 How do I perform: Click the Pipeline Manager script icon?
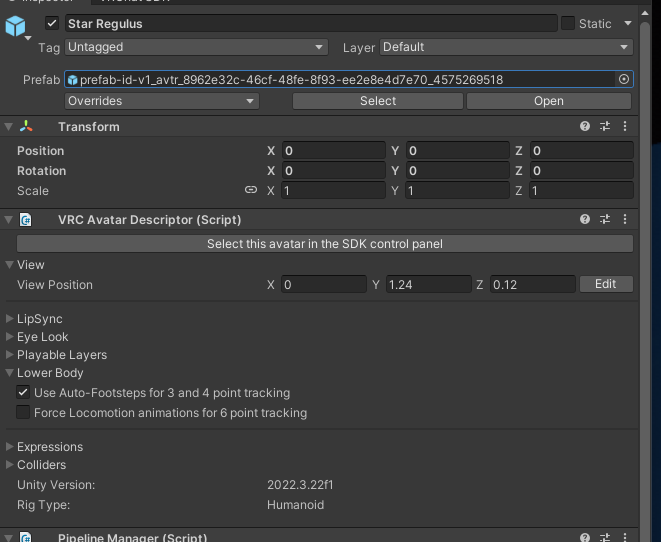(x=26, y=537)
